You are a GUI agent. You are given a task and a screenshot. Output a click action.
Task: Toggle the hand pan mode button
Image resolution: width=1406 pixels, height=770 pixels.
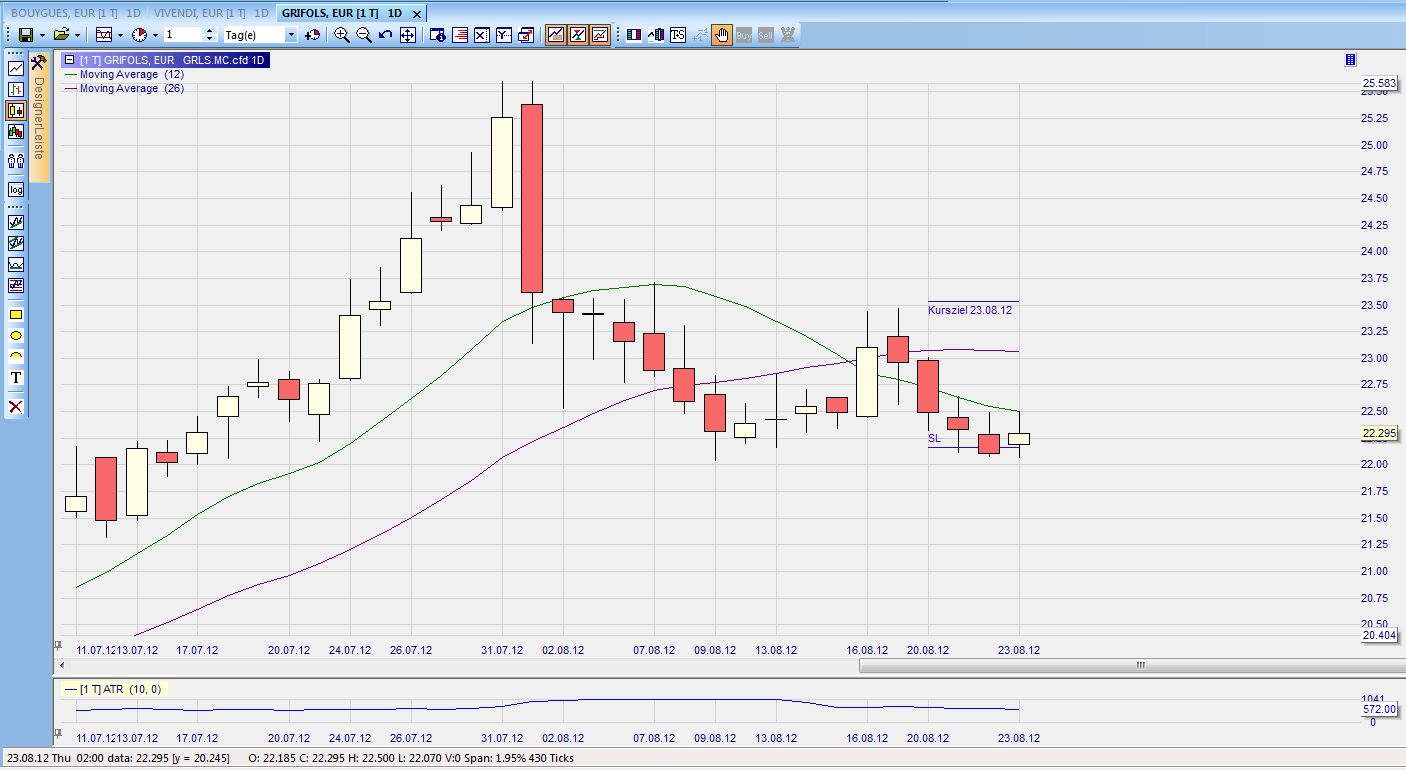point(721,35)
